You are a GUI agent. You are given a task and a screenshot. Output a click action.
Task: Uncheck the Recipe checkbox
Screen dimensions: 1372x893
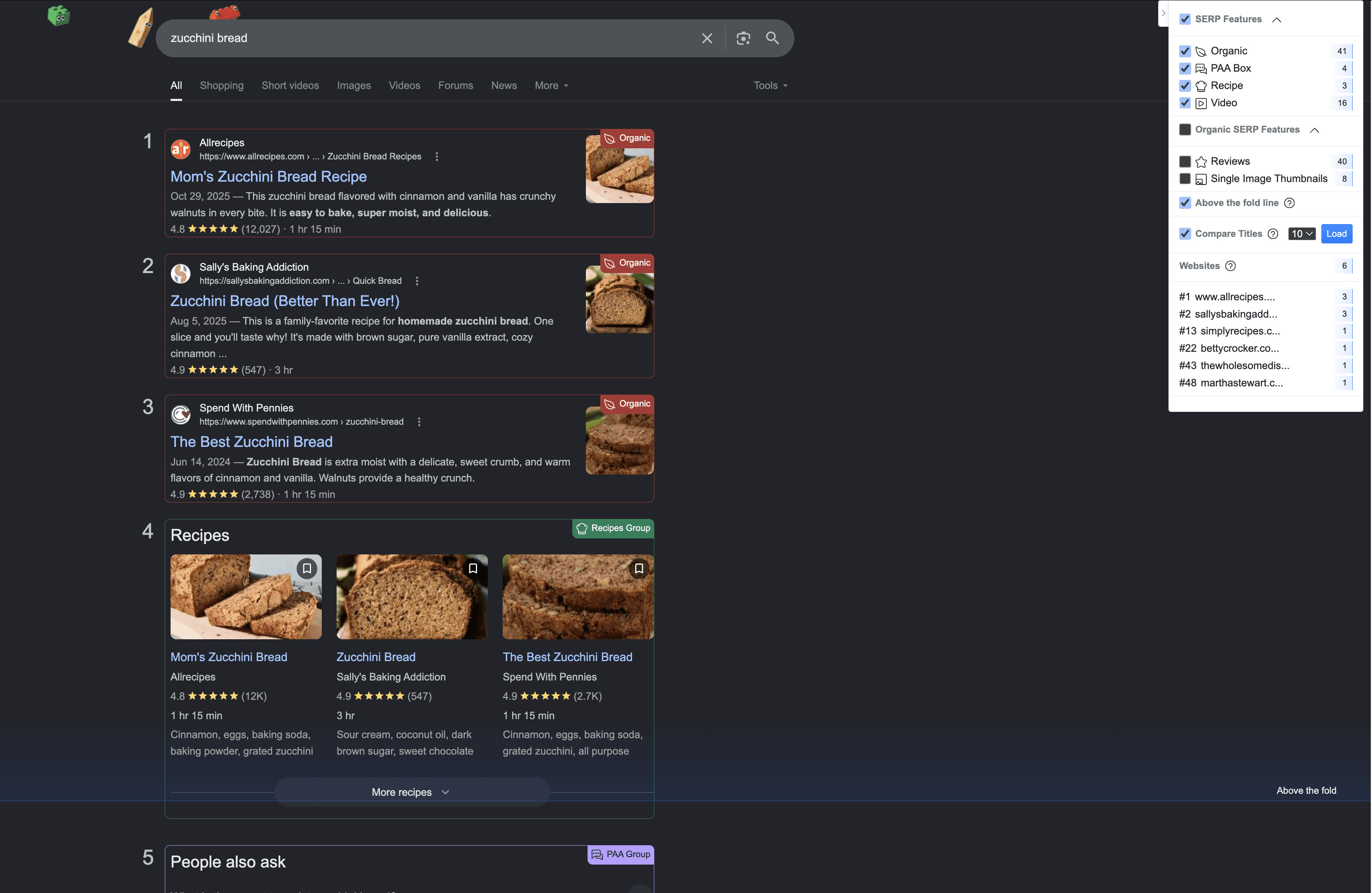[x=1185, y=86]
